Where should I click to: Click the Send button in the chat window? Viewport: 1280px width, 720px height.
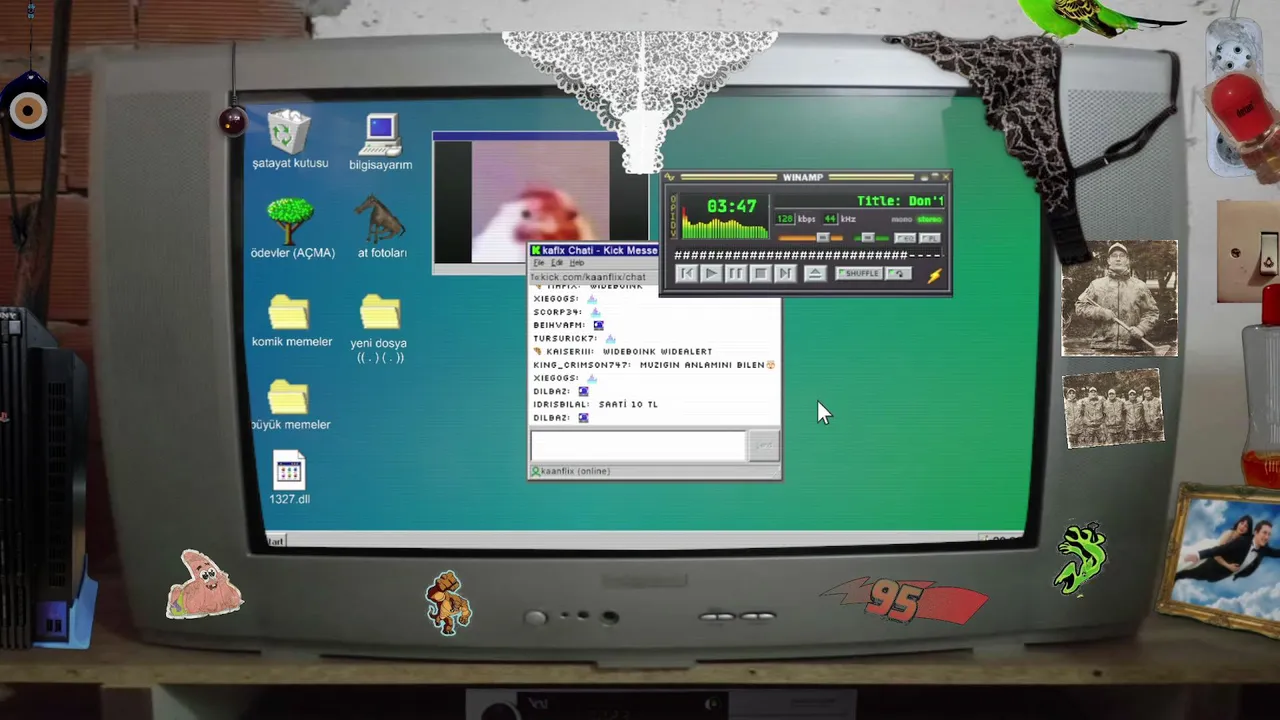coord(764,446)
